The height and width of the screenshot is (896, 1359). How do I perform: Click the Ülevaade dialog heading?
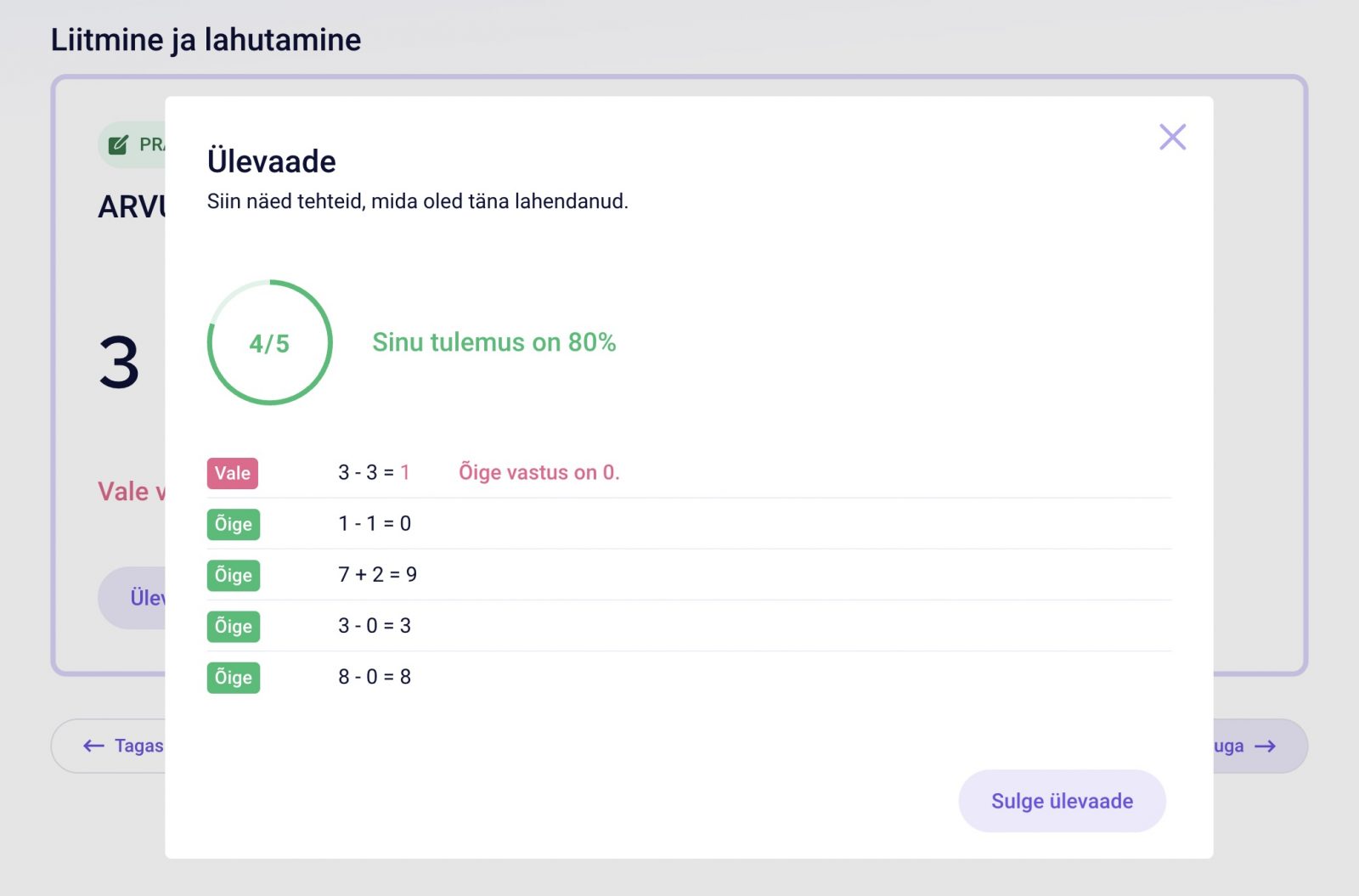pyautogui.click(x=272, y=161)
